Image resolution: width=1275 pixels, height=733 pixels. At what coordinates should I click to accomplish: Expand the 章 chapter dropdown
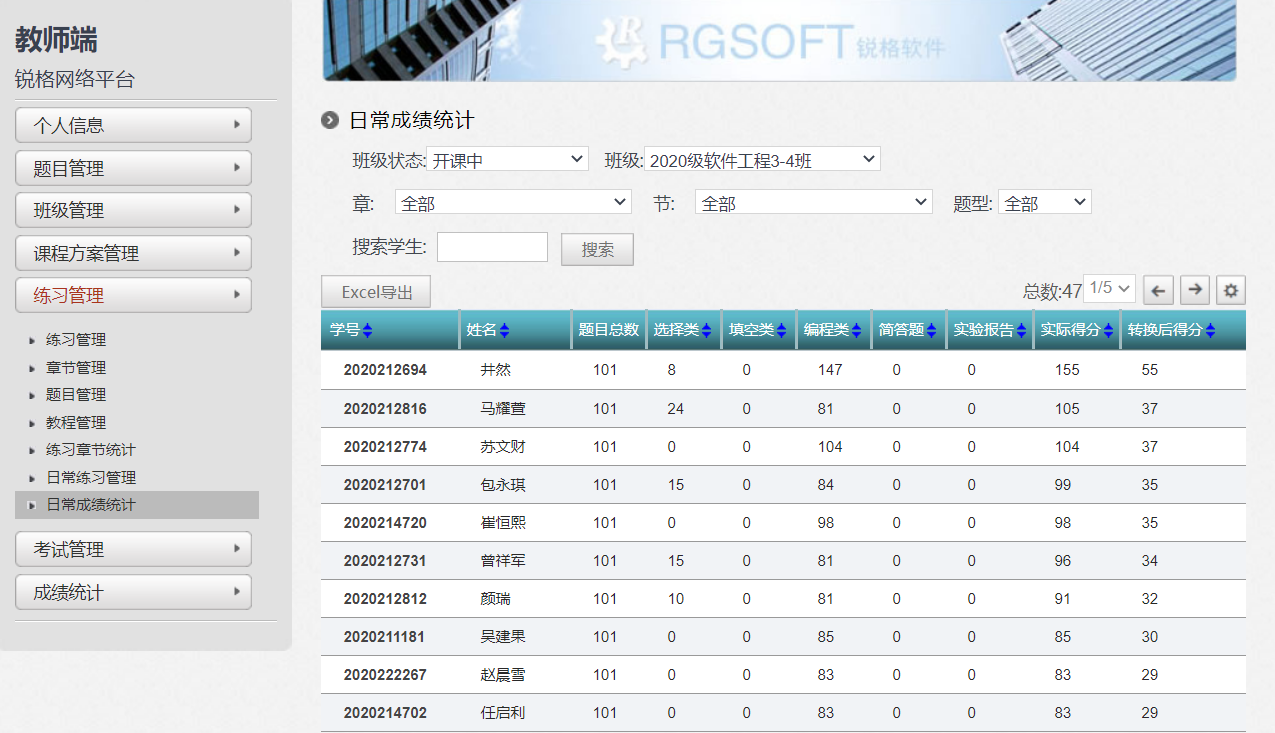513,203
